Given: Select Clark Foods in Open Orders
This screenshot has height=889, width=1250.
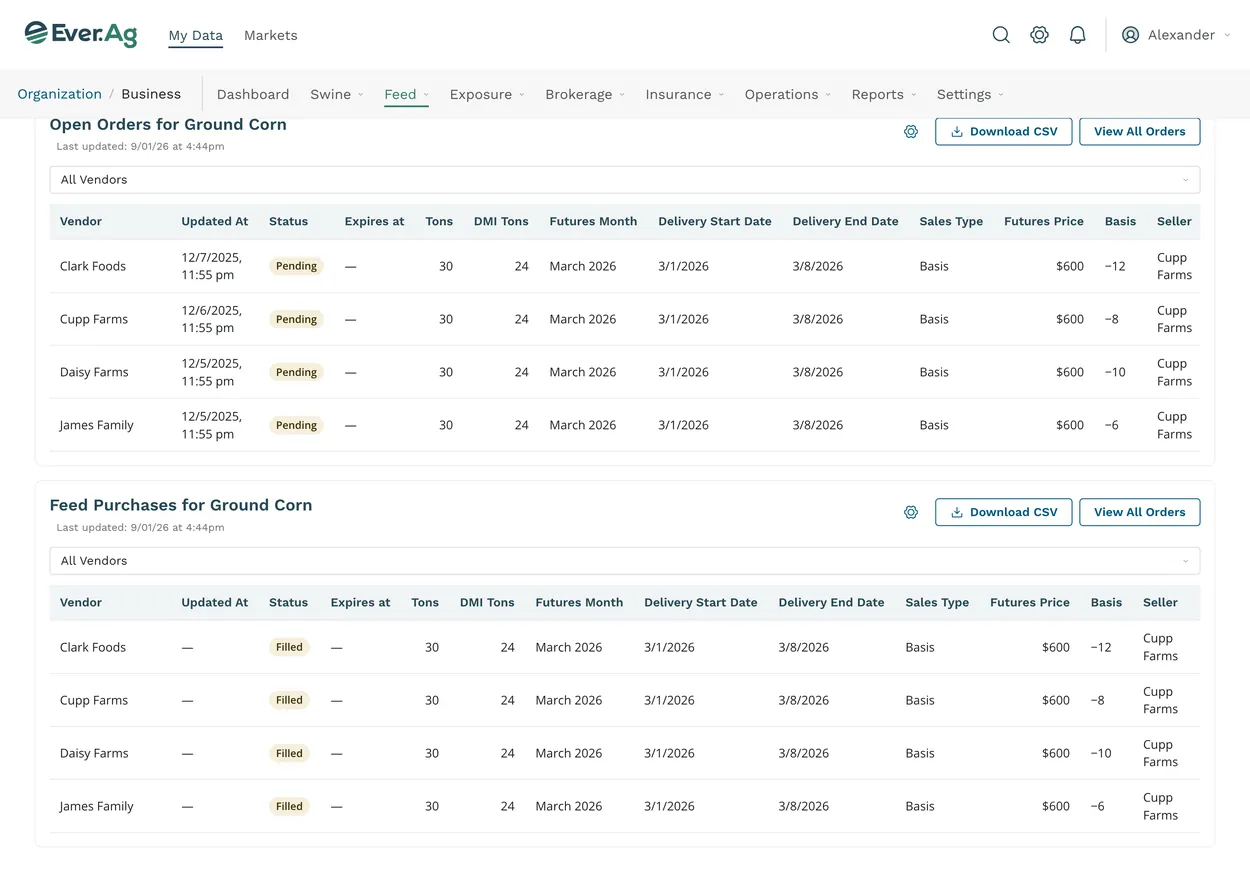Looking at the screenshot, I should point(93,266).
